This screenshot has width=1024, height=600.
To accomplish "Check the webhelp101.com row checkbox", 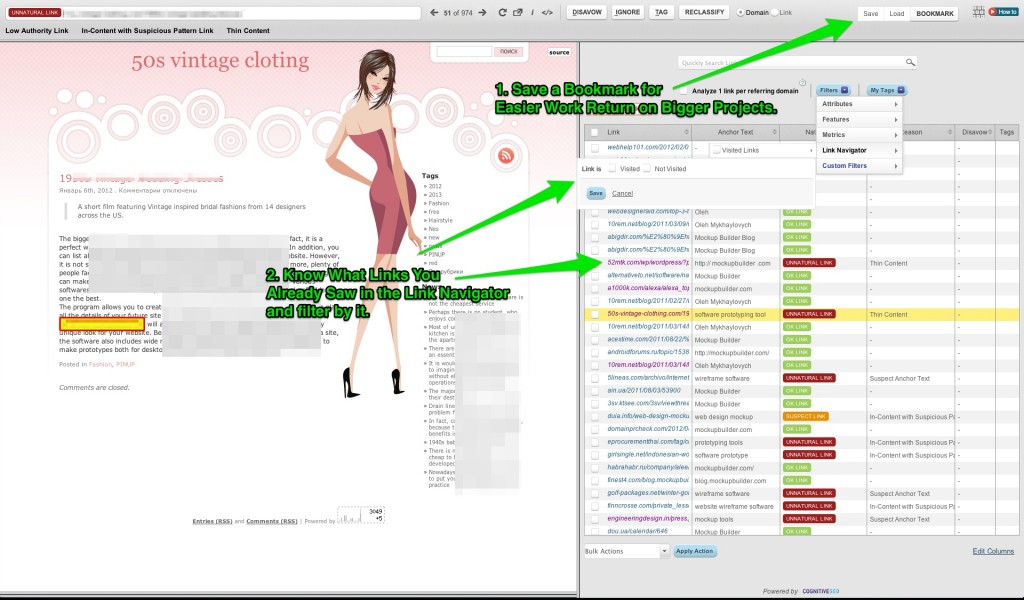I will click(595, 148).
